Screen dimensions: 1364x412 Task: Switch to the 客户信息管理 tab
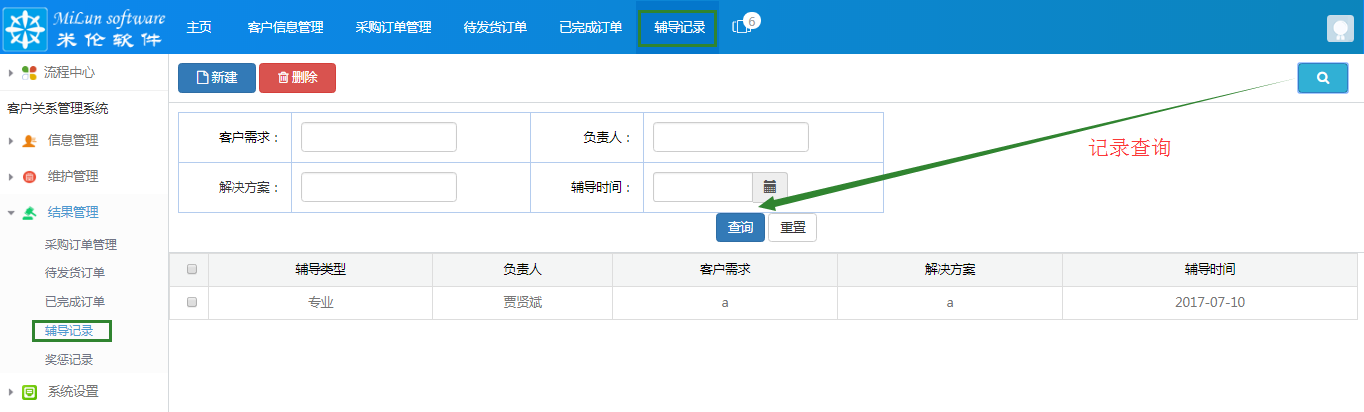pyautogui.click(x=285, y=27)
